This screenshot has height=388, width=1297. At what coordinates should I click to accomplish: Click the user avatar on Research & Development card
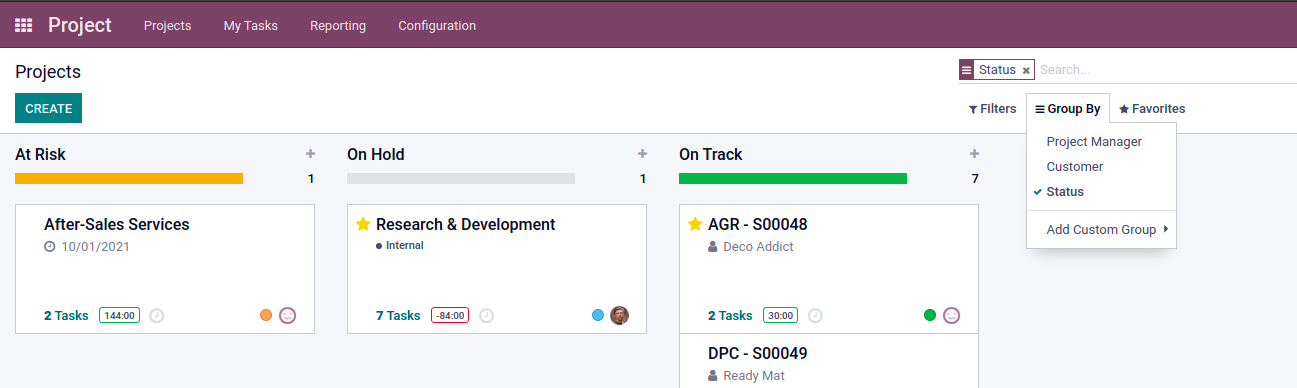[x=620, y=315]
